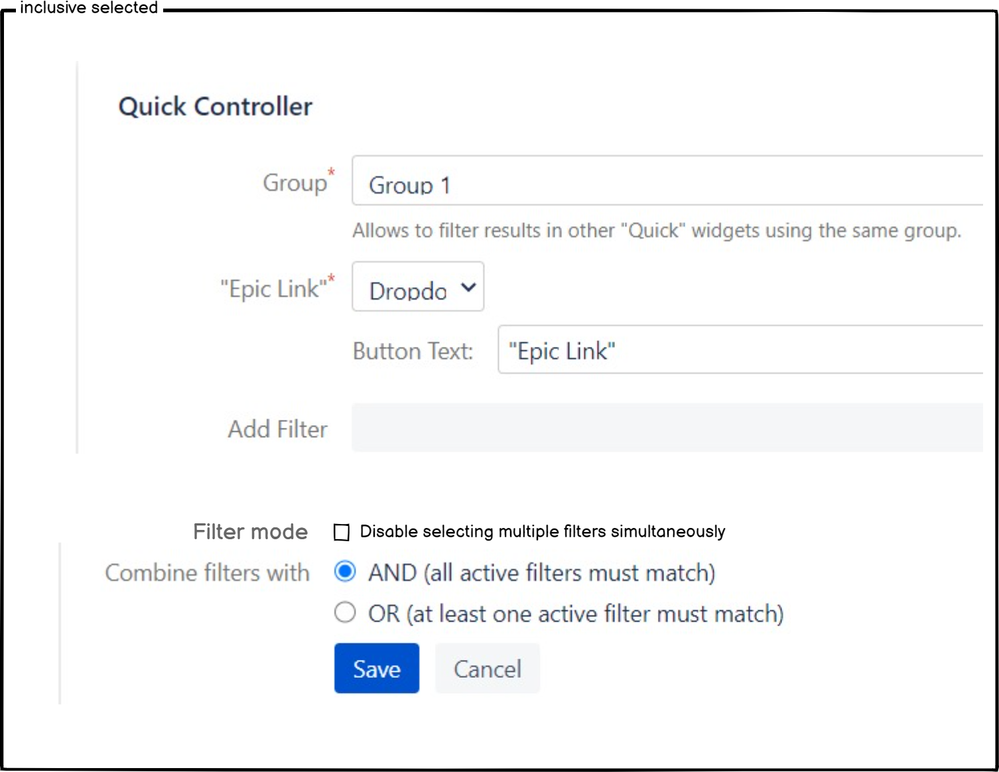Enable disable selecting multiple filters simultaneously
The height and width of the screenshot is (772, 999).
341,532
